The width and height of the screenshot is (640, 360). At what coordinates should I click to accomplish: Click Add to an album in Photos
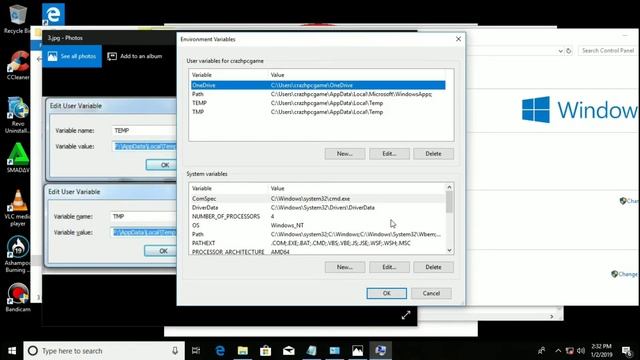pos(135,56)
